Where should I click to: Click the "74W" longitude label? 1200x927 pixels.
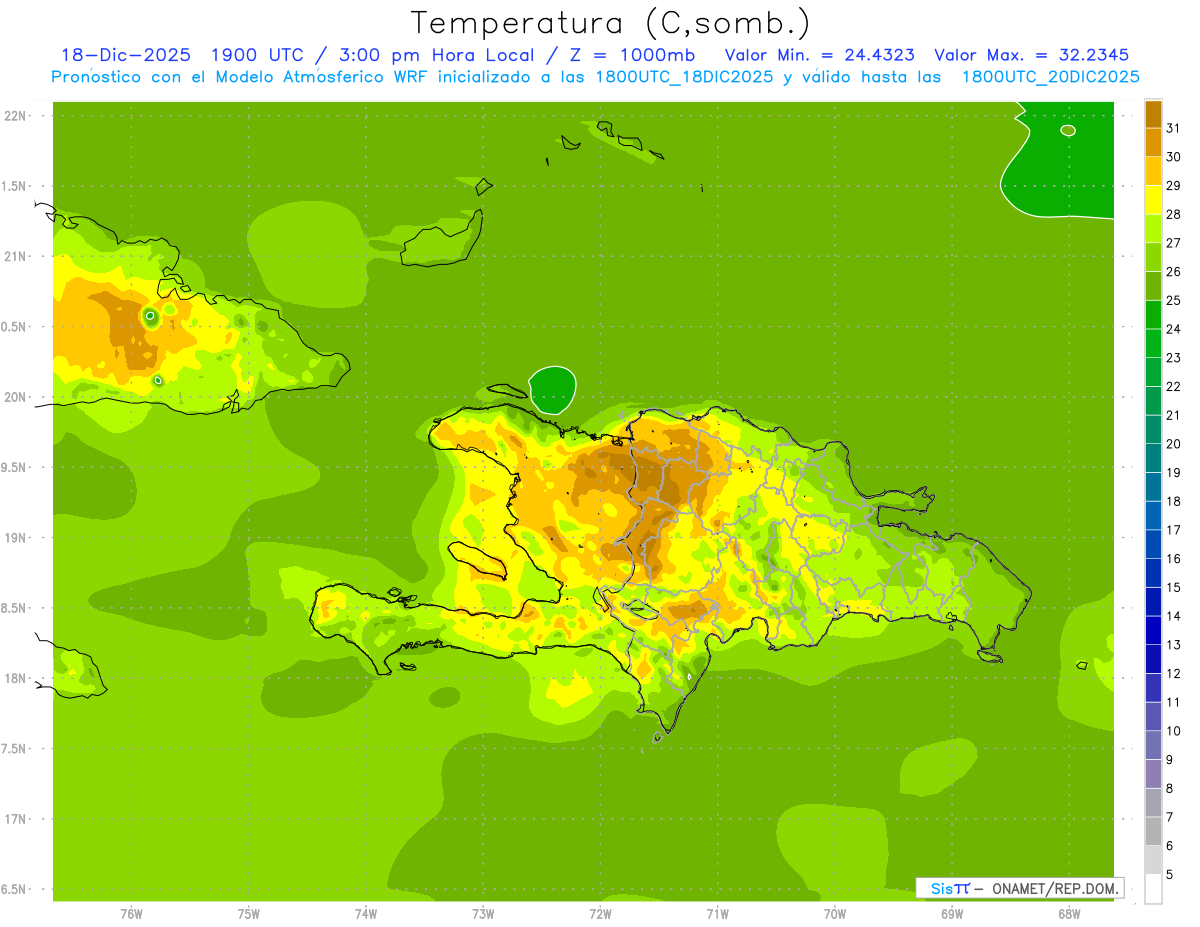[x=365, y=913]
